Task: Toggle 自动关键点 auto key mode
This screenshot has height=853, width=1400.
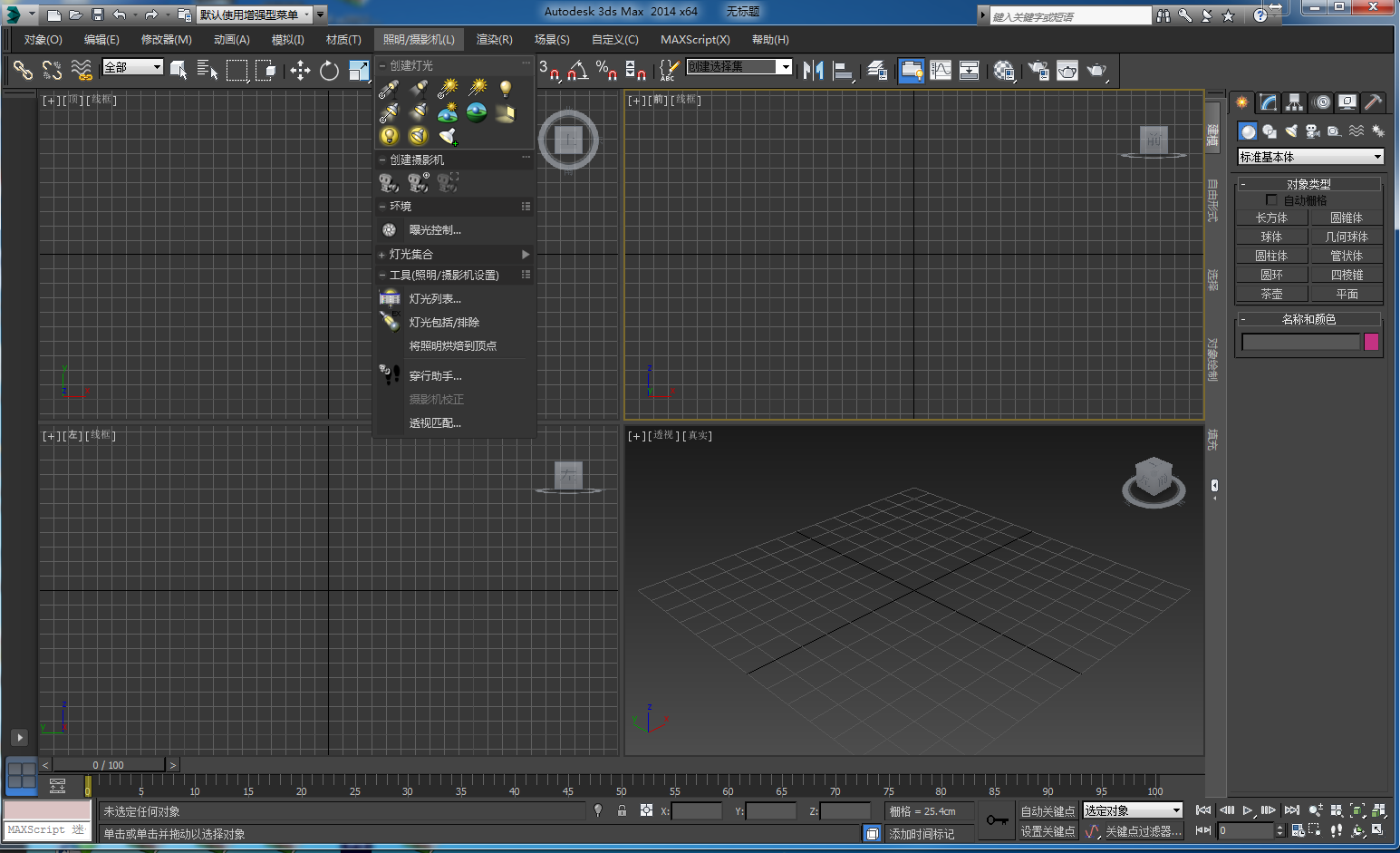Action: (x=1048, y=811)
